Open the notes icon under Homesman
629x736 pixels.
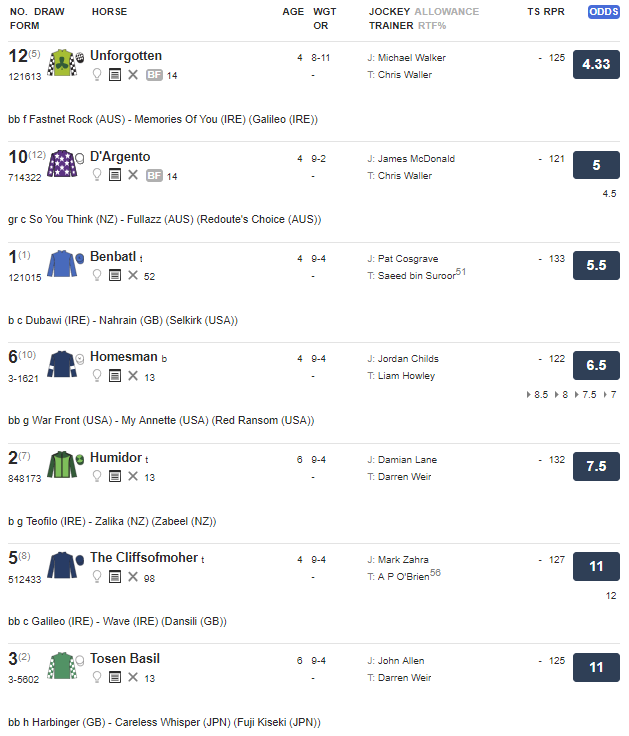[x=115, y=376]
